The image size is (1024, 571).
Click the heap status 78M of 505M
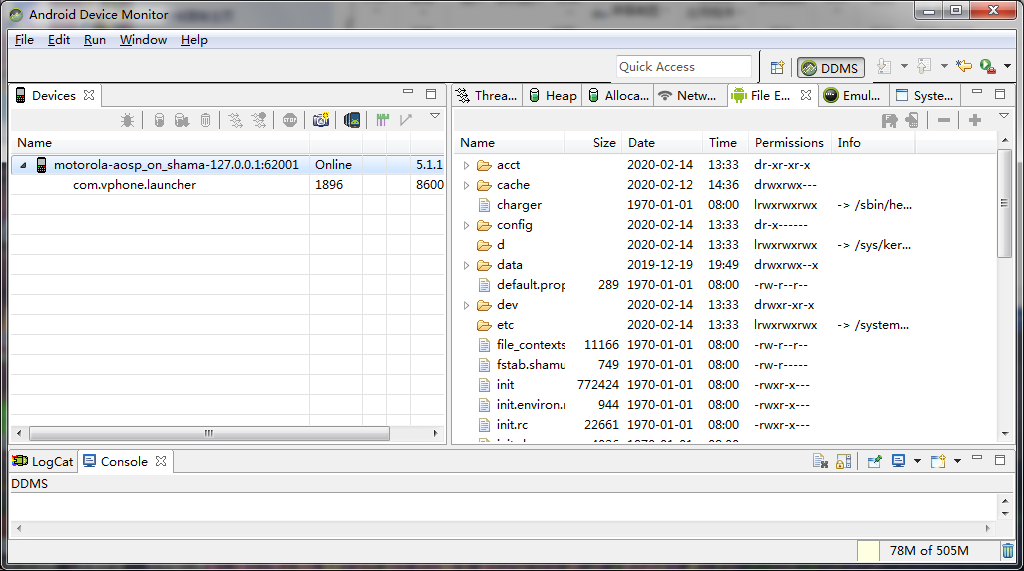point(929,551)
